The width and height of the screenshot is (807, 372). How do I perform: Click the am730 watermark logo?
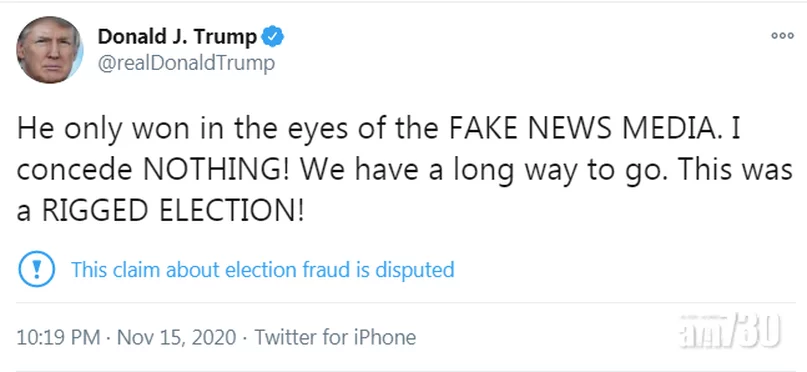pos(730,330)
